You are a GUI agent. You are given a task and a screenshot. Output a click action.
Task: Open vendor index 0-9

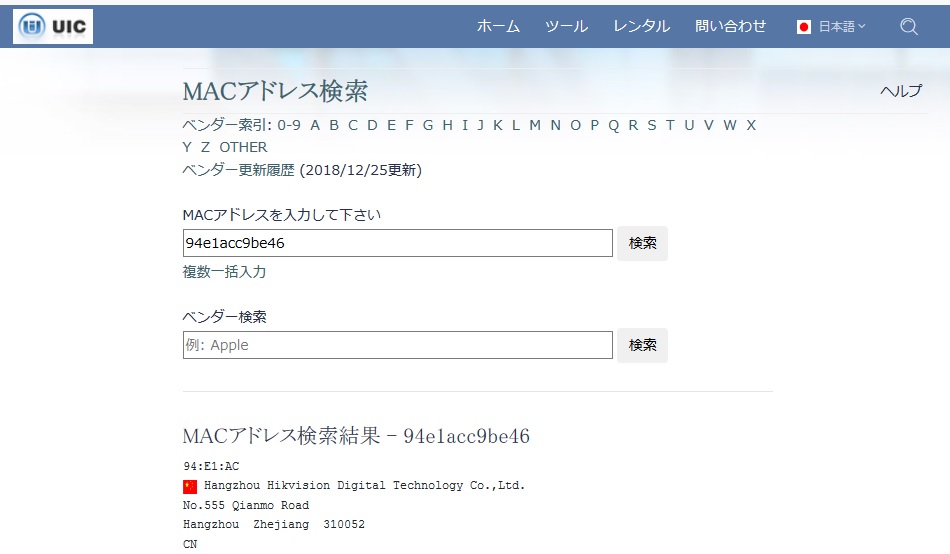point(289,125)
